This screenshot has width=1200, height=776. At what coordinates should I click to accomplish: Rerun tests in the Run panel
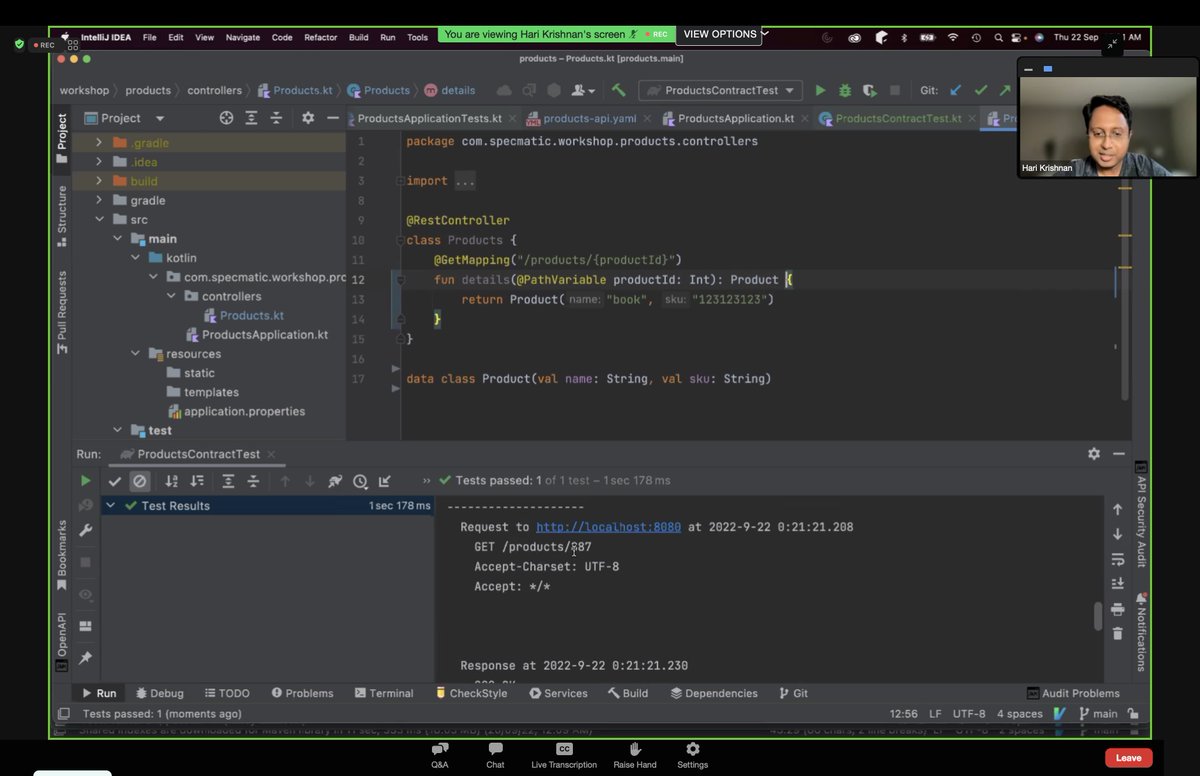click(85, 481)
